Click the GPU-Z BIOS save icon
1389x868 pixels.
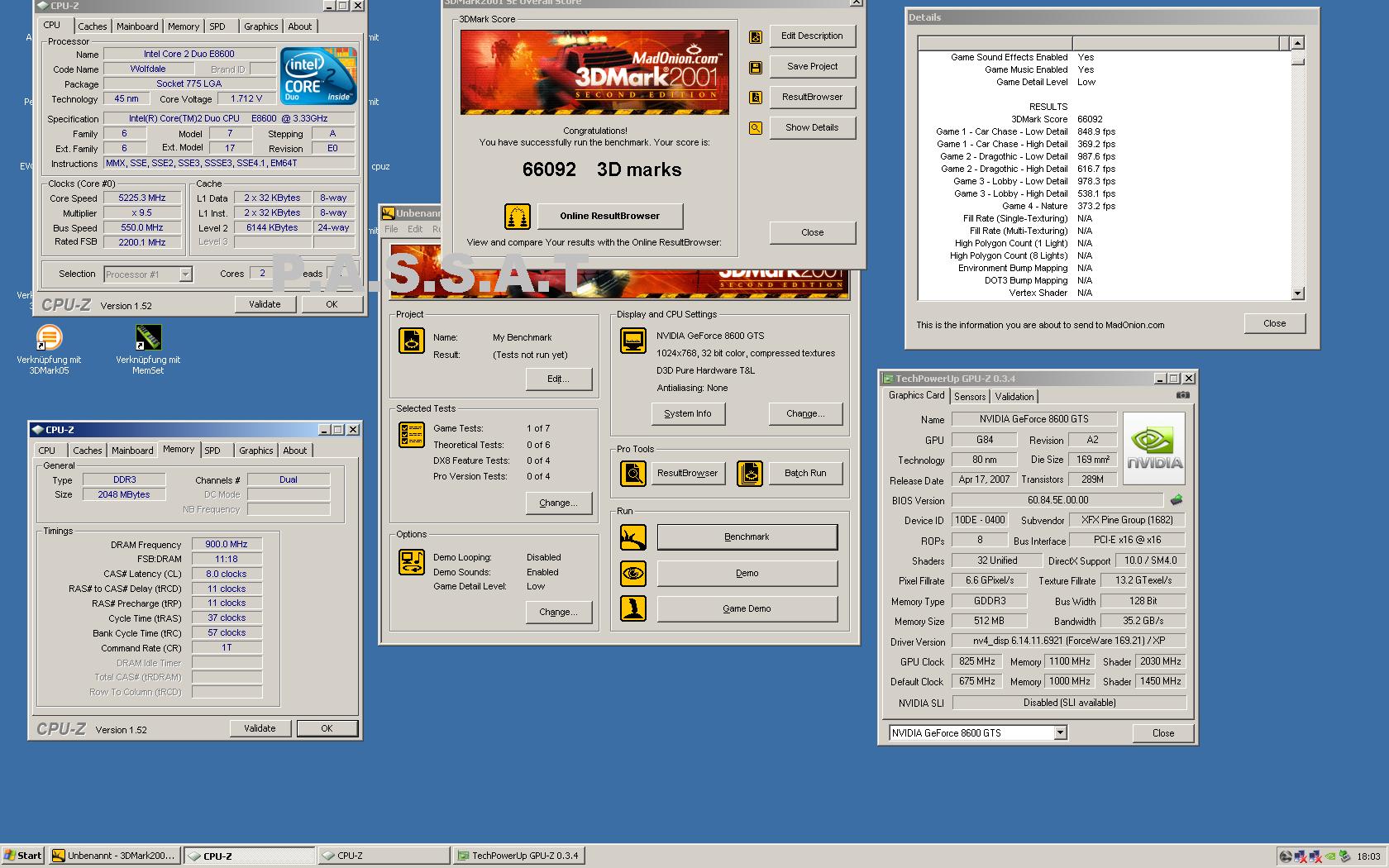pyautogui.click(x=1177, y=499)
